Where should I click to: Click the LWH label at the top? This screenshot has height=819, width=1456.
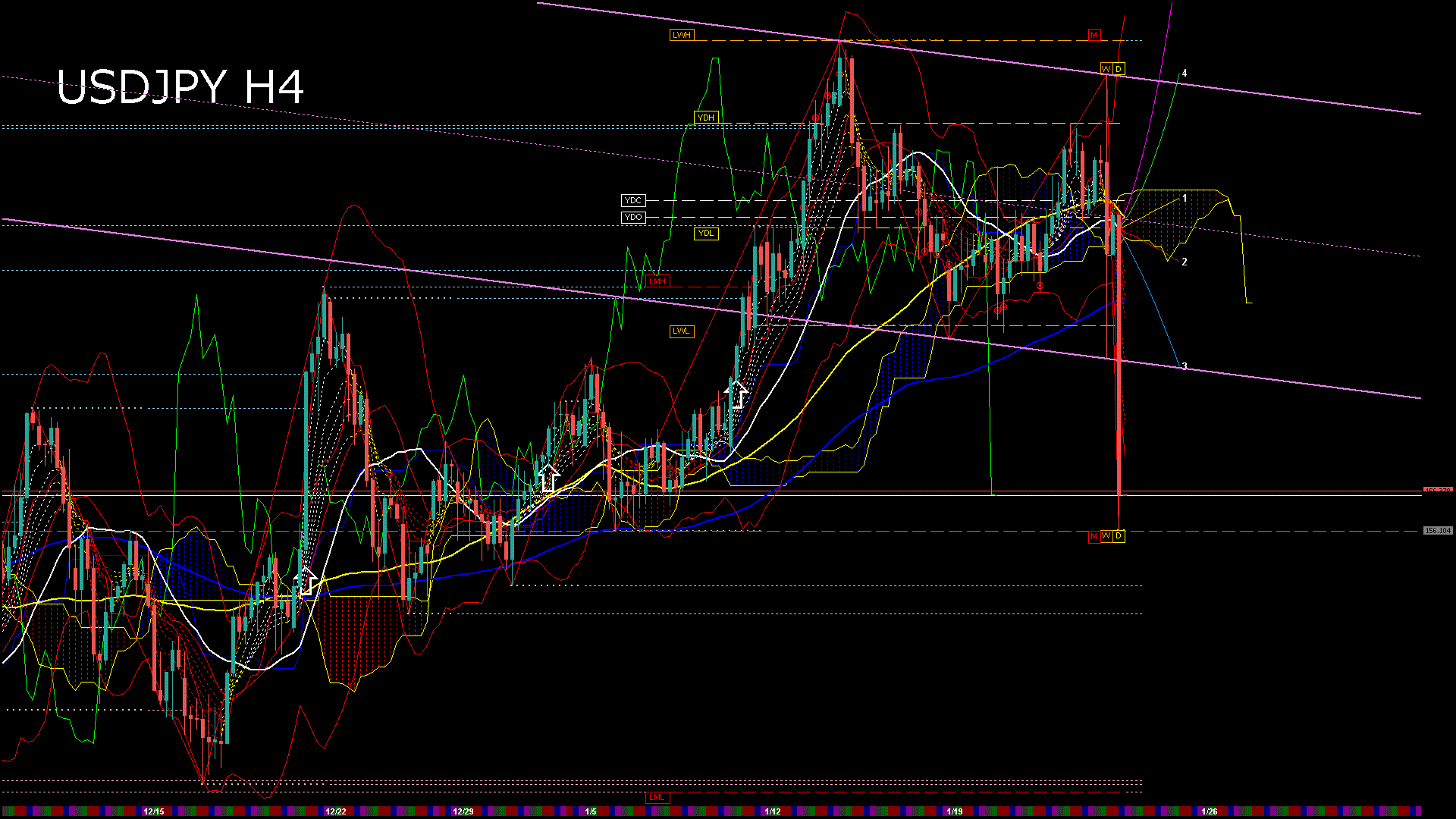tap(682, 34)
